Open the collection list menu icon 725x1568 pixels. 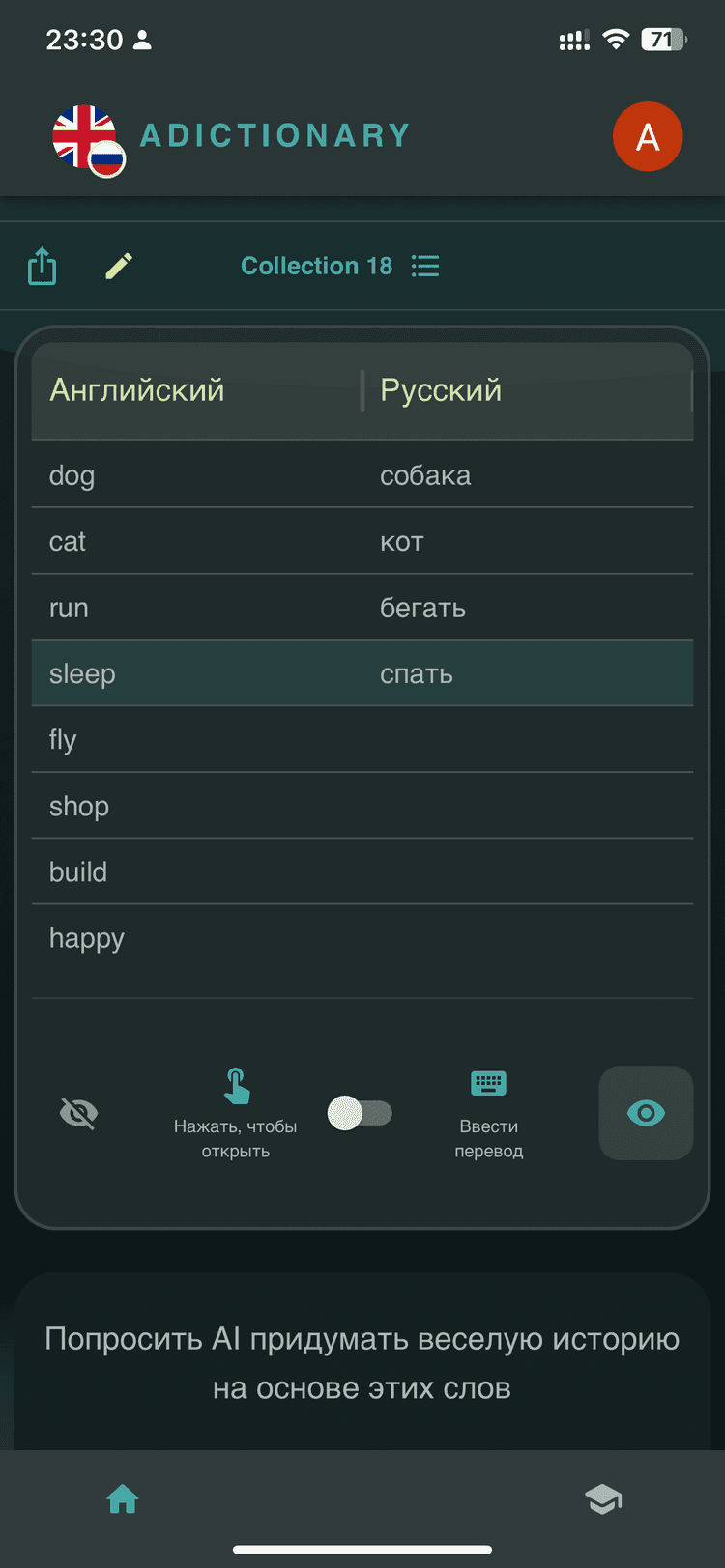point(425,266)
